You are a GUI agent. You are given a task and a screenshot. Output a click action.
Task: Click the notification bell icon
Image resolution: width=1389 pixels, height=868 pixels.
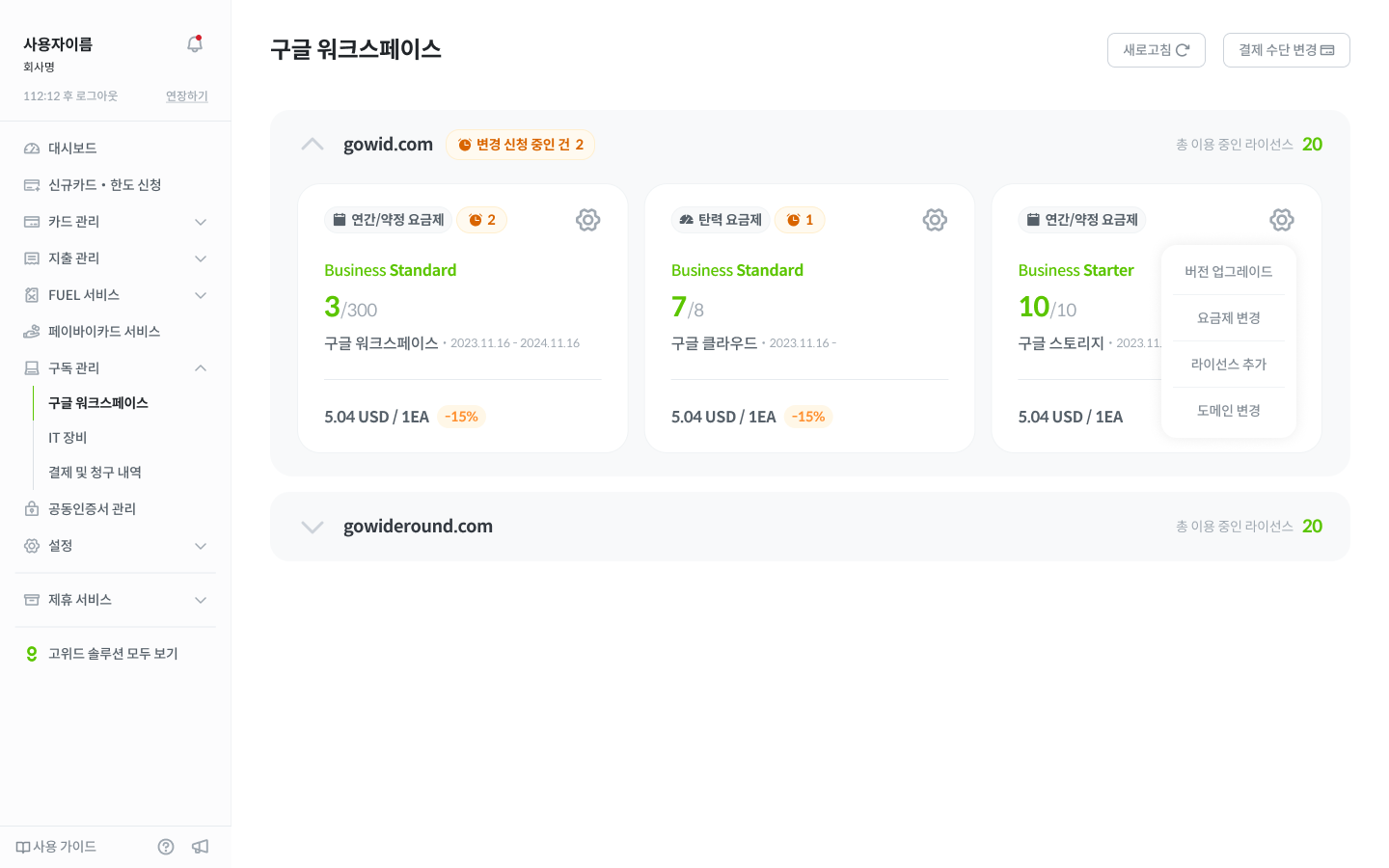[195, 44]
